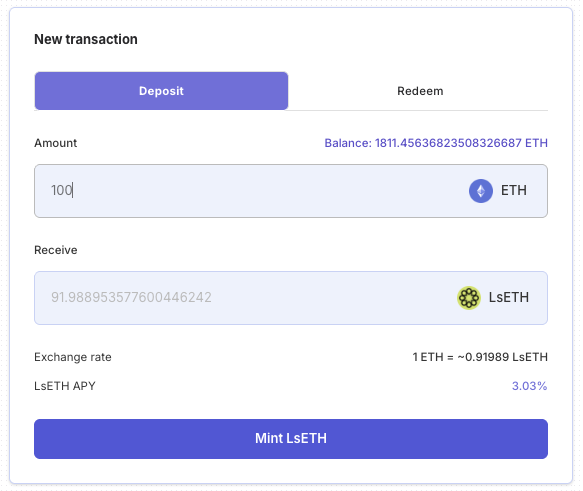Switch to the Redeem tab

coord(420,91)
